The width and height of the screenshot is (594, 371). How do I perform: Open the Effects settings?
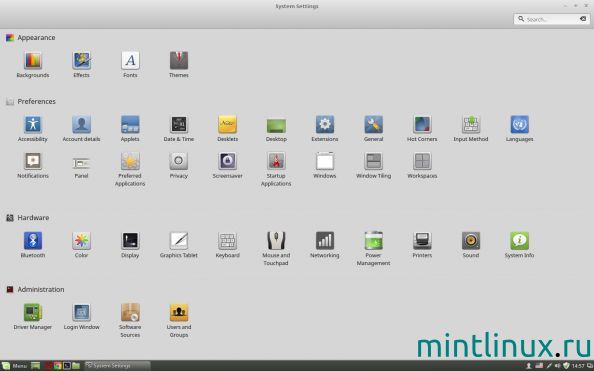point(81,64)
